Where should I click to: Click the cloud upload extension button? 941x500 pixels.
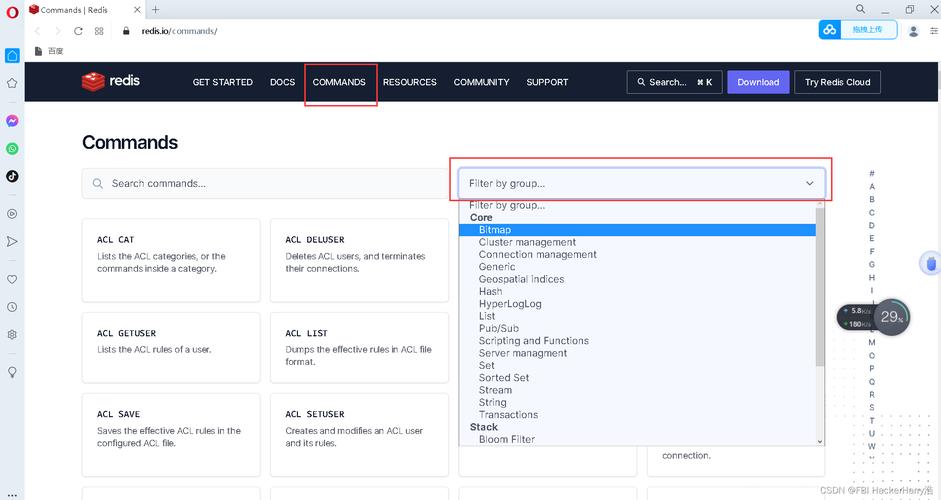coord(858,29)
